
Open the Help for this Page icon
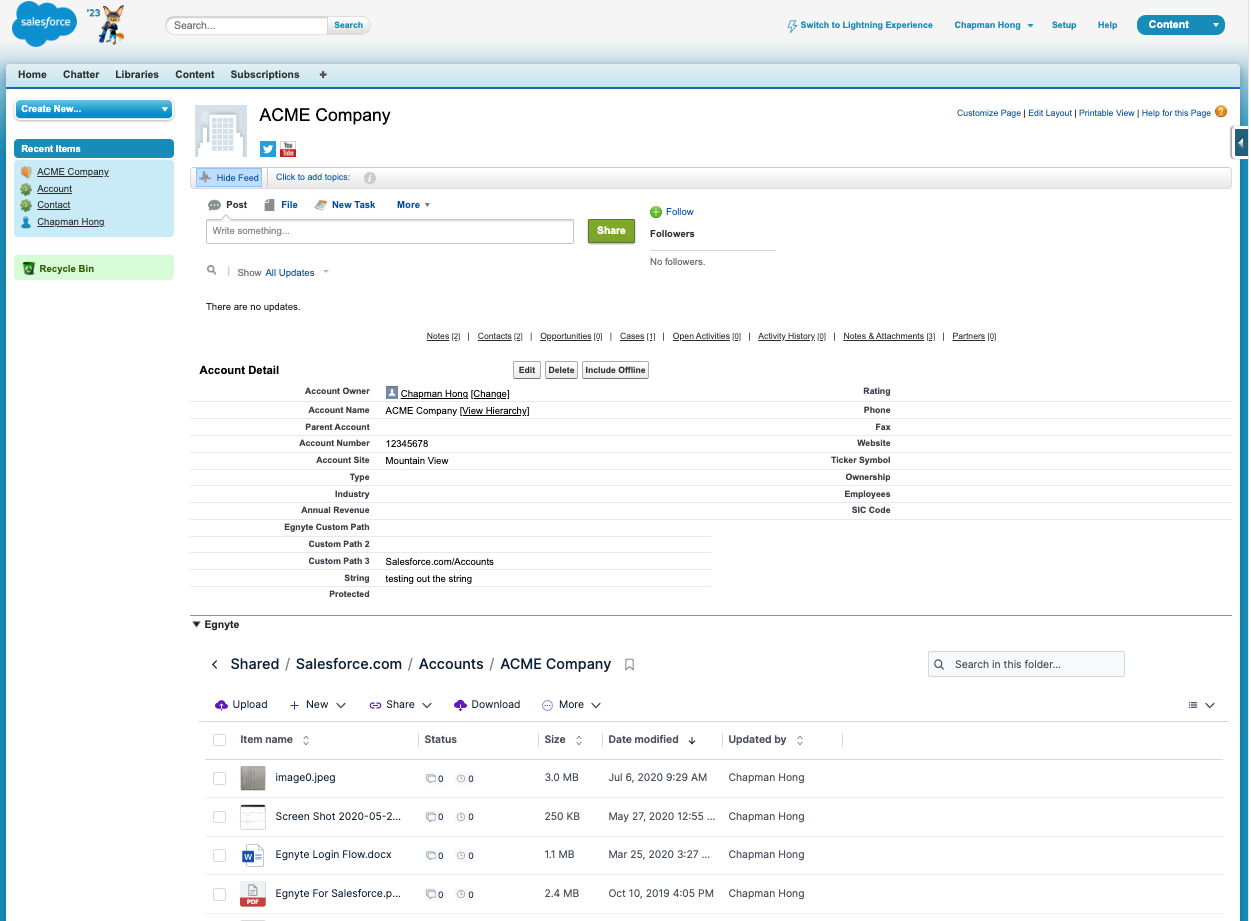1221,112
